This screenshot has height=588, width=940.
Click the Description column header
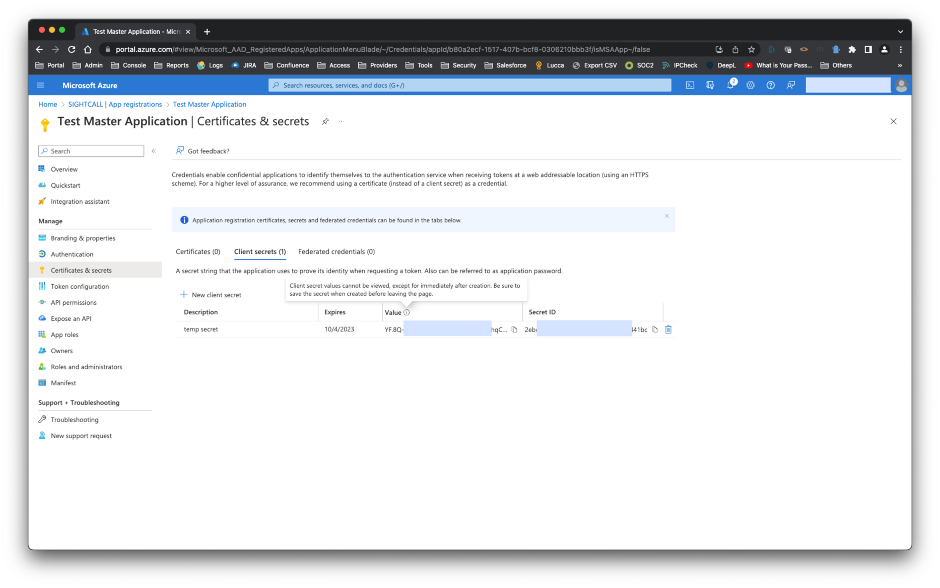(201, 312)
